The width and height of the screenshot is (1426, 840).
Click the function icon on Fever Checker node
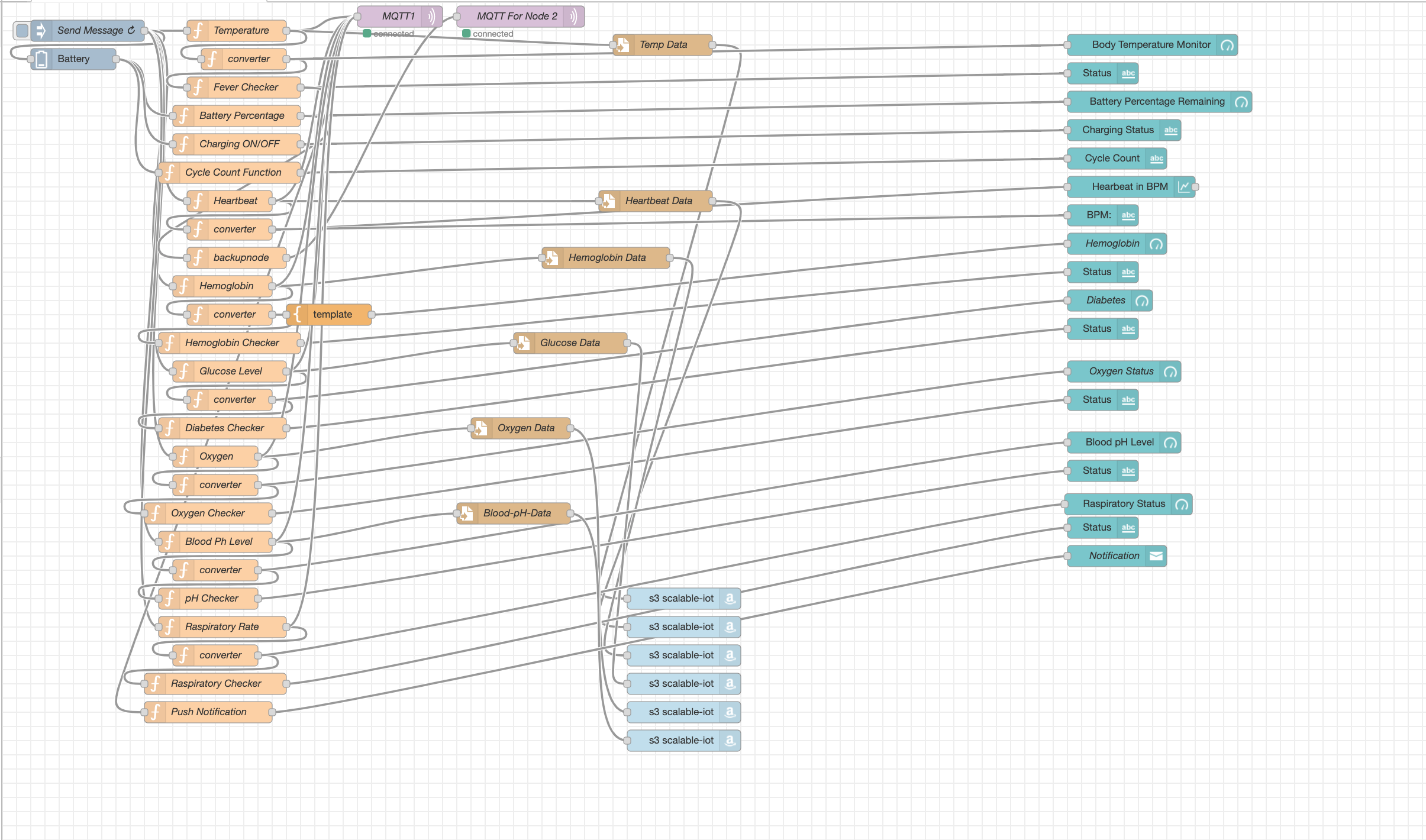point(198,88)
